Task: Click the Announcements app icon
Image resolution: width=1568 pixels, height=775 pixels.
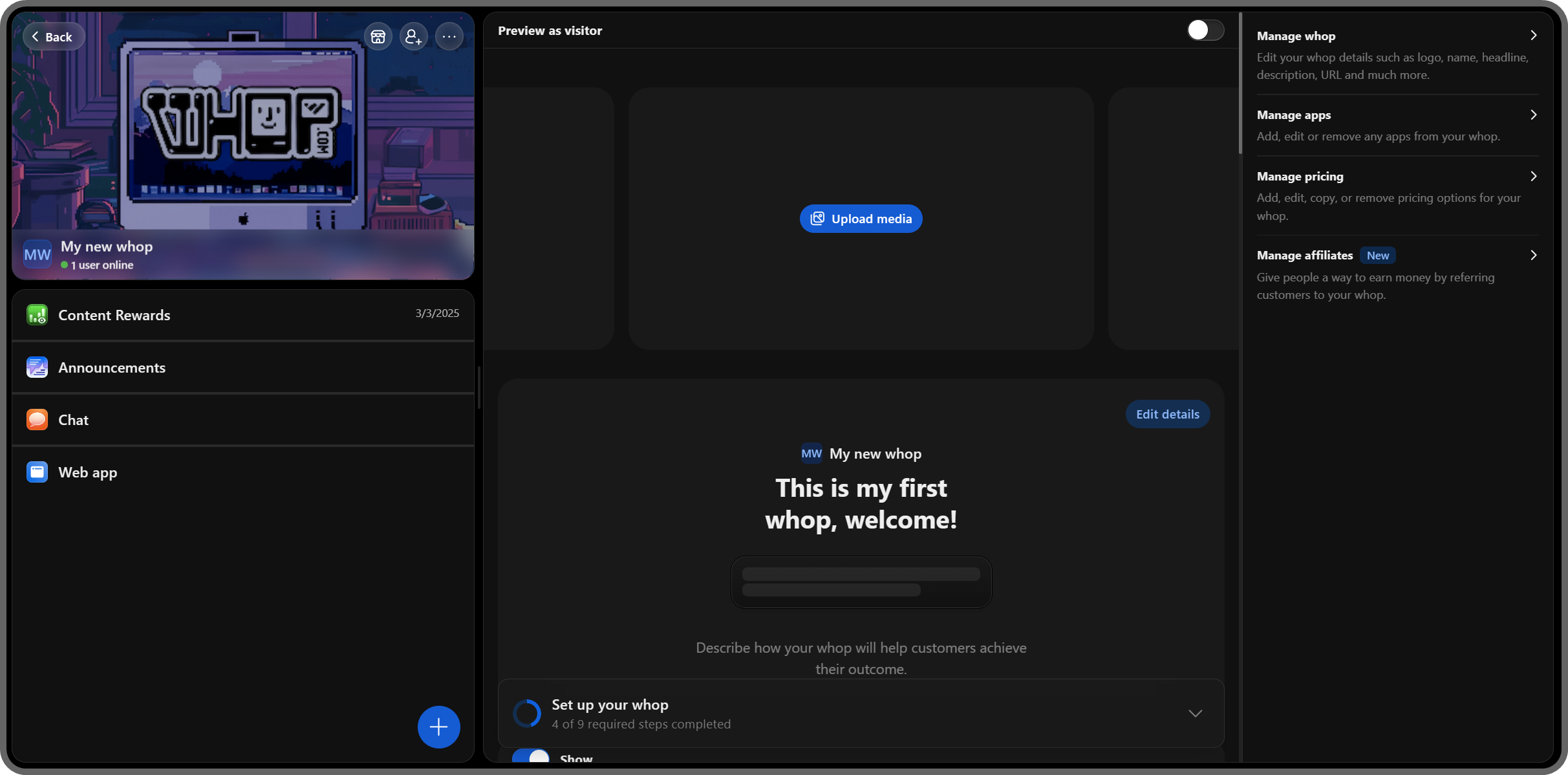Action: click(x=37, y=367)
